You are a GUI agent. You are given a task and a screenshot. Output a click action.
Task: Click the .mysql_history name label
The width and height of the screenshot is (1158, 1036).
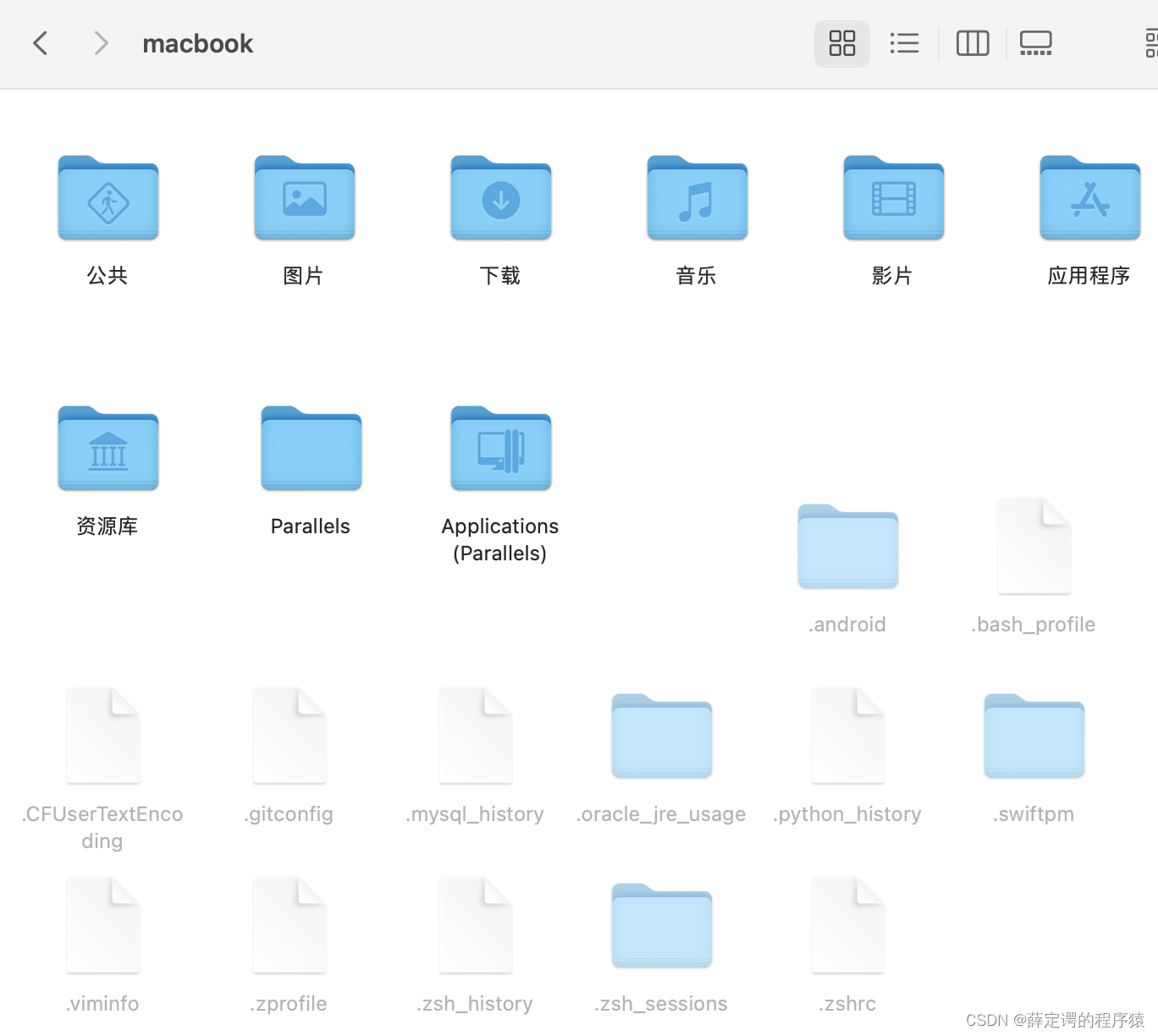point(475,814)
